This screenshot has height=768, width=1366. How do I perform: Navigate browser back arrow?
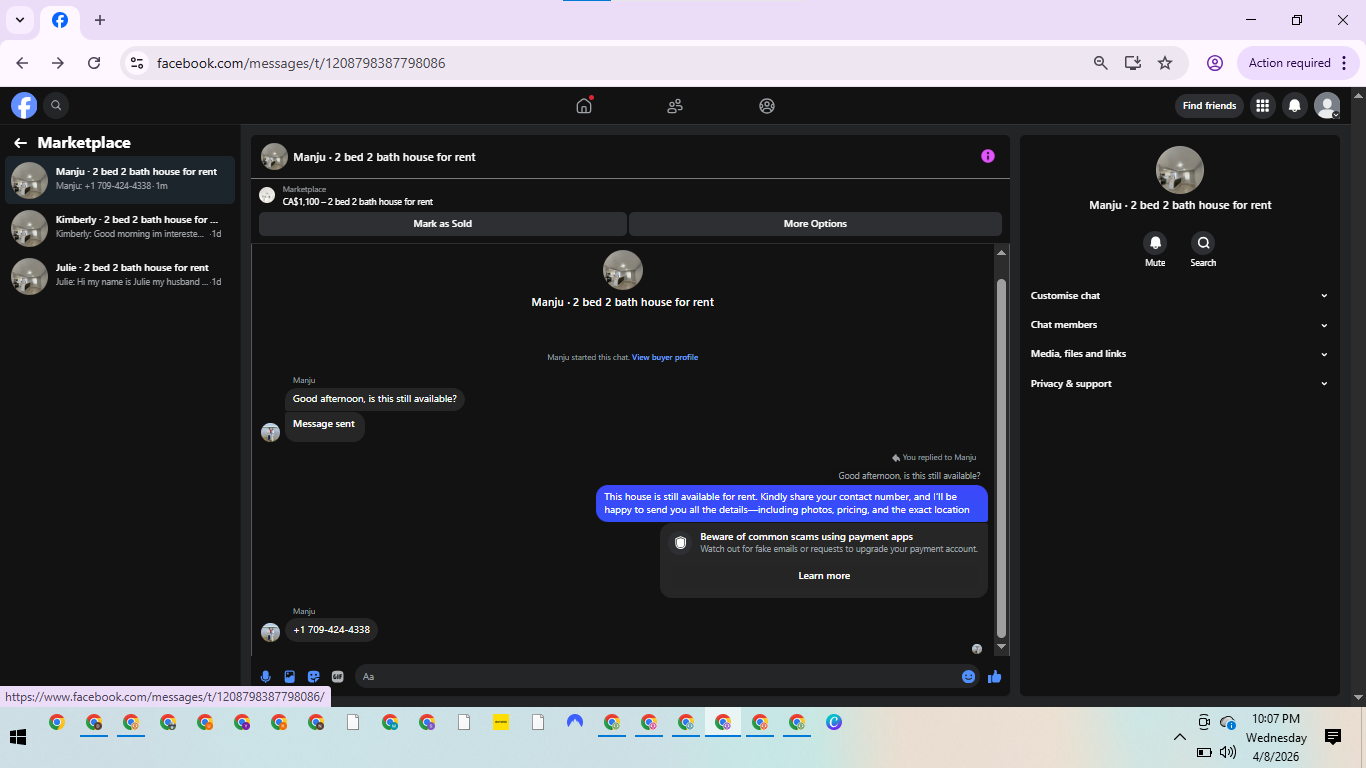pyautogui.click(x=22, y=63)
